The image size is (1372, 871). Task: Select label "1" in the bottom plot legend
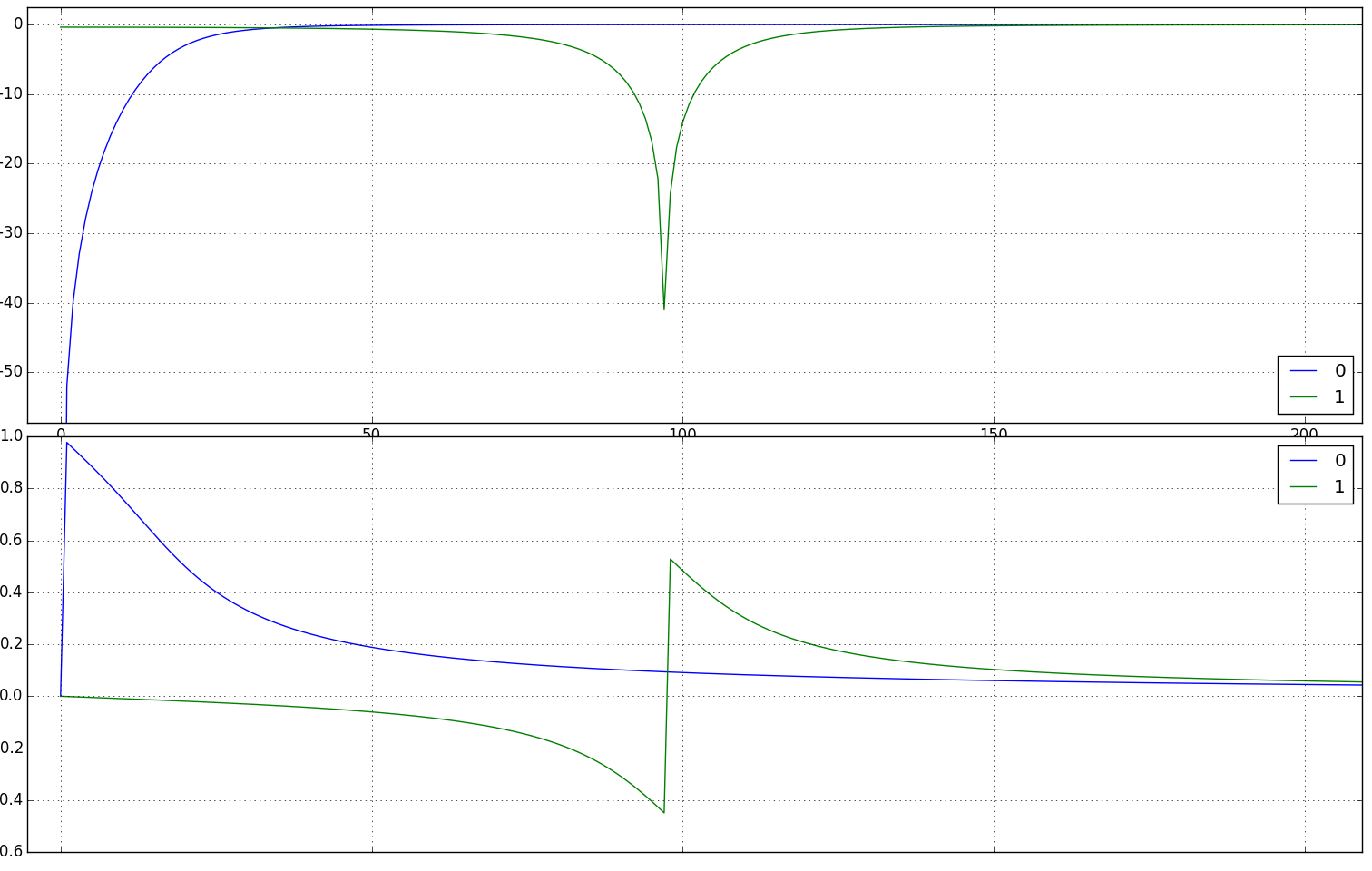coord(1339,487)
